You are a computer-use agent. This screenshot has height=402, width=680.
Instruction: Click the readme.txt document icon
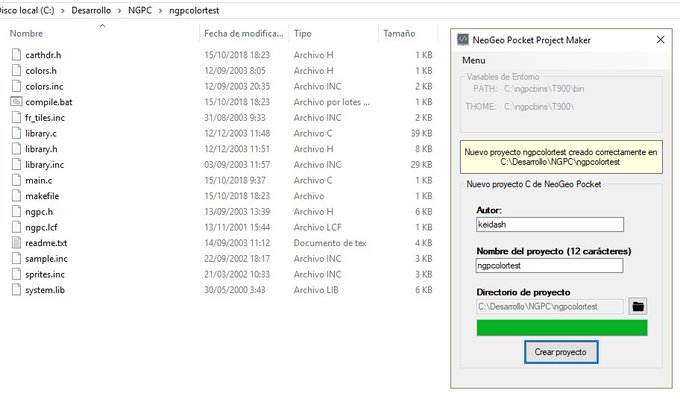click(16, 243)
